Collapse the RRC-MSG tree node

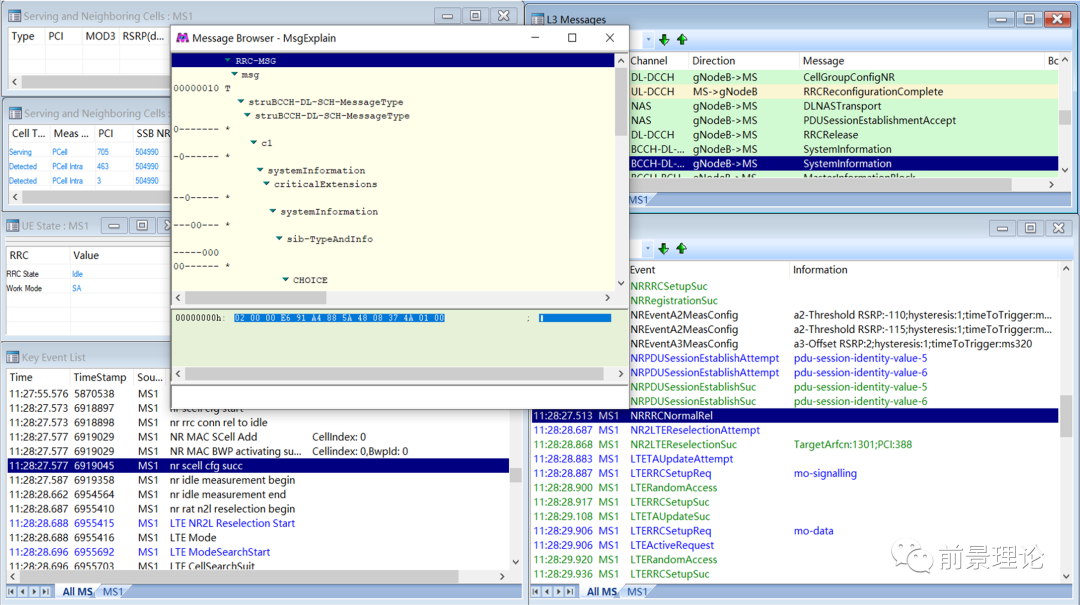tap(228, 61)
